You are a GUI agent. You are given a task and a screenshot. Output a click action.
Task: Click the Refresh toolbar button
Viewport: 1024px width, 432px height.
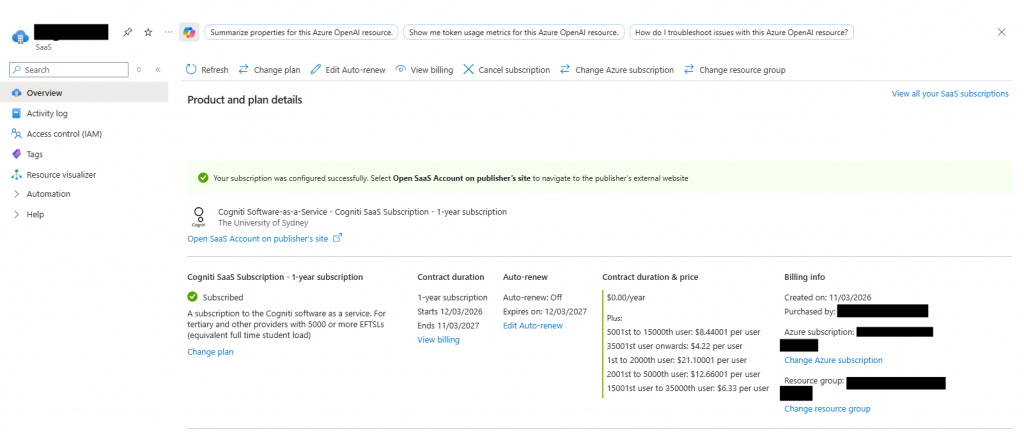(207, 70)
